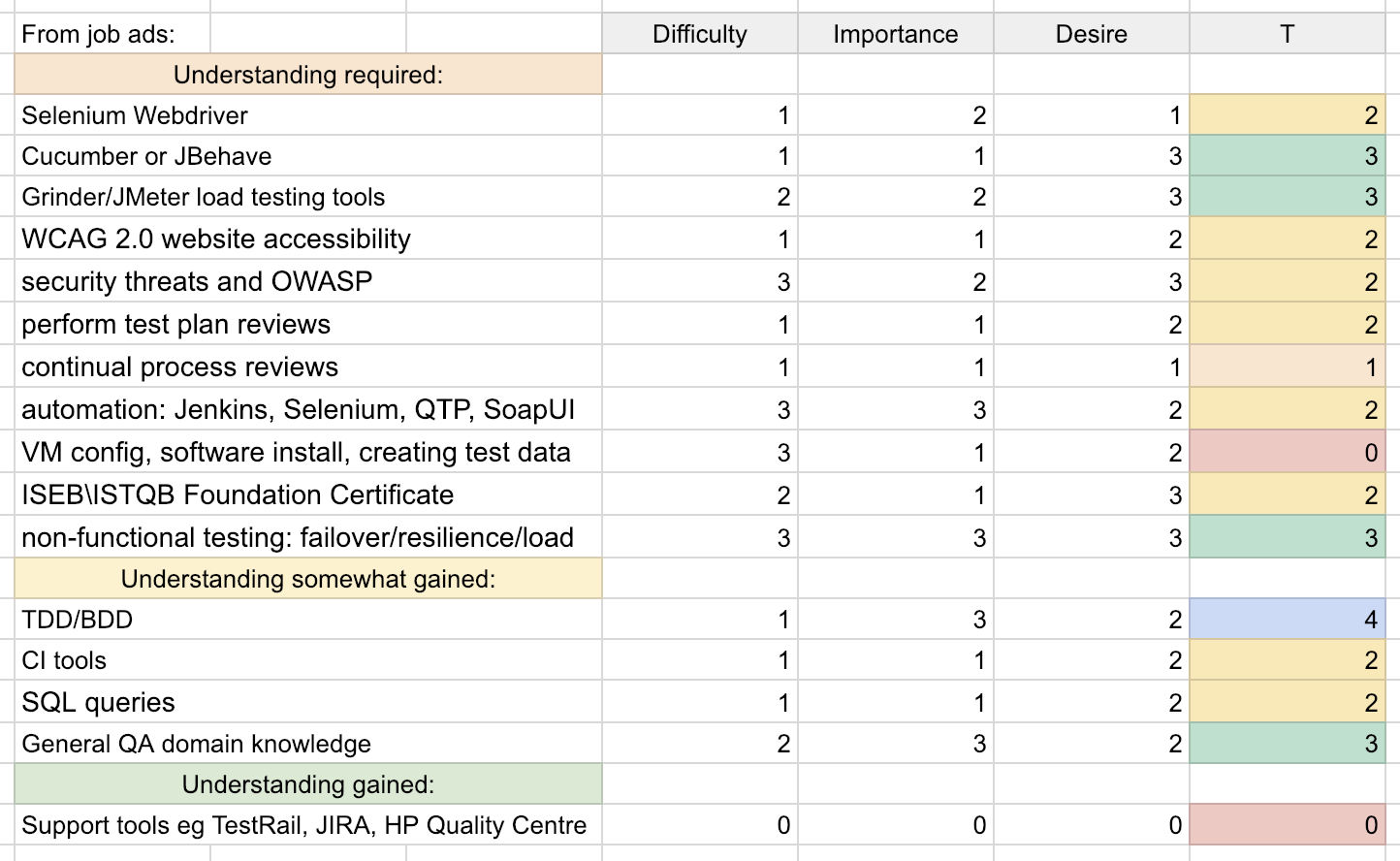
Task: Select the Desire value for CI tools
Action: pos(1091,660)
